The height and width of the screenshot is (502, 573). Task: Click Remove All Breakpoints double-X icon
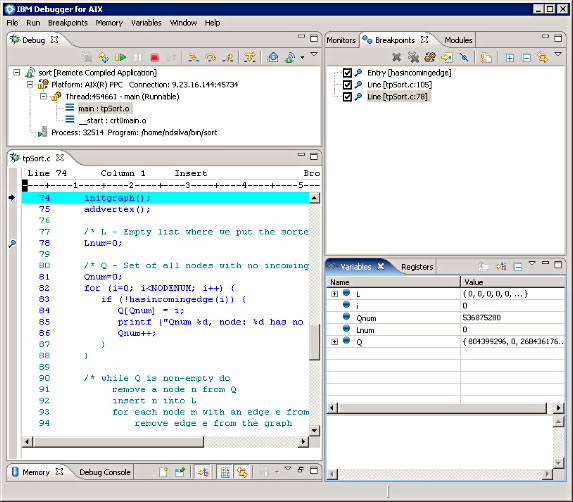[x=413, y=57]
